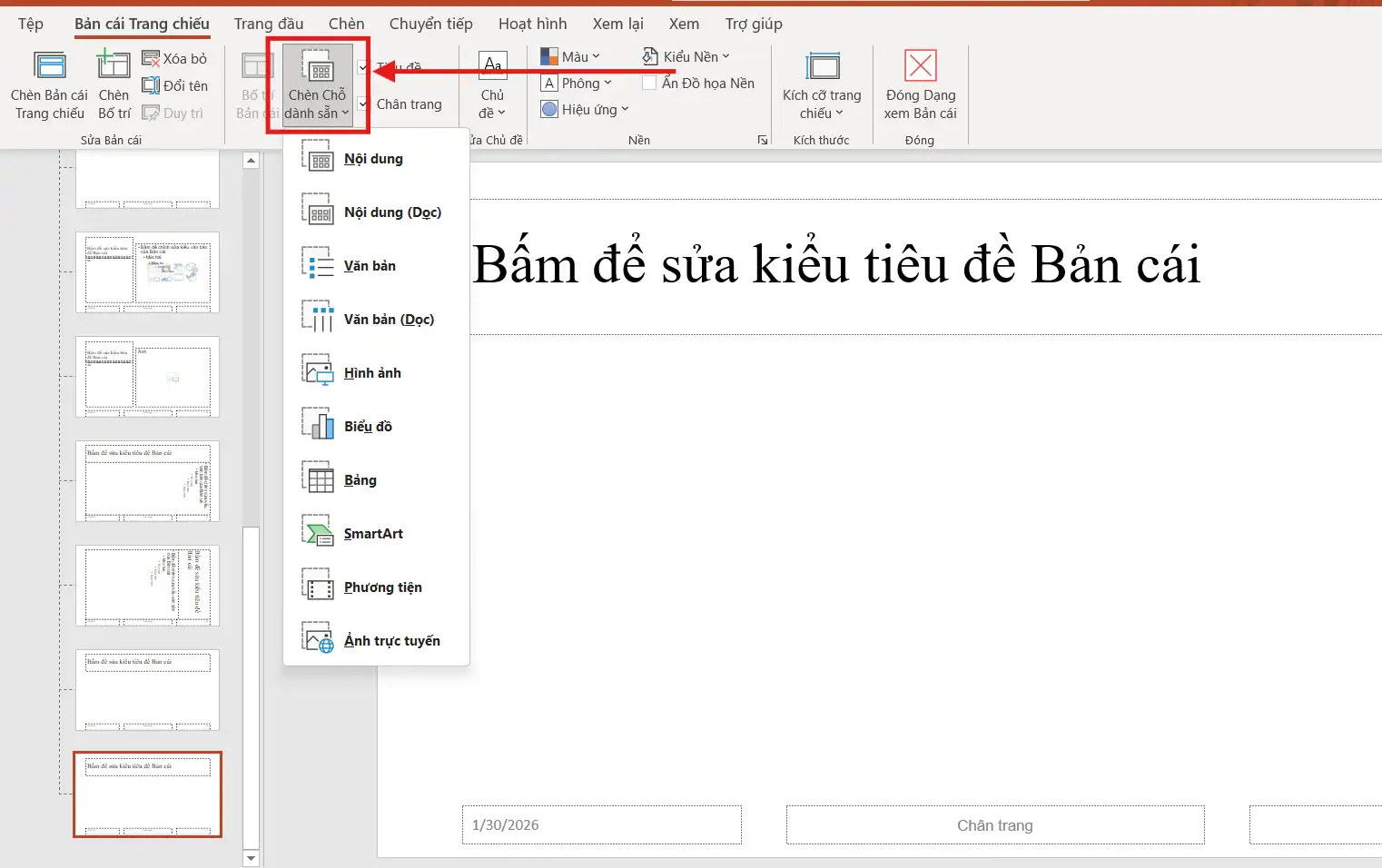This screenshot has height=868, width=1382.
Task: Enable Ẩn Đồ họa Nền
Action: [650, 82]
